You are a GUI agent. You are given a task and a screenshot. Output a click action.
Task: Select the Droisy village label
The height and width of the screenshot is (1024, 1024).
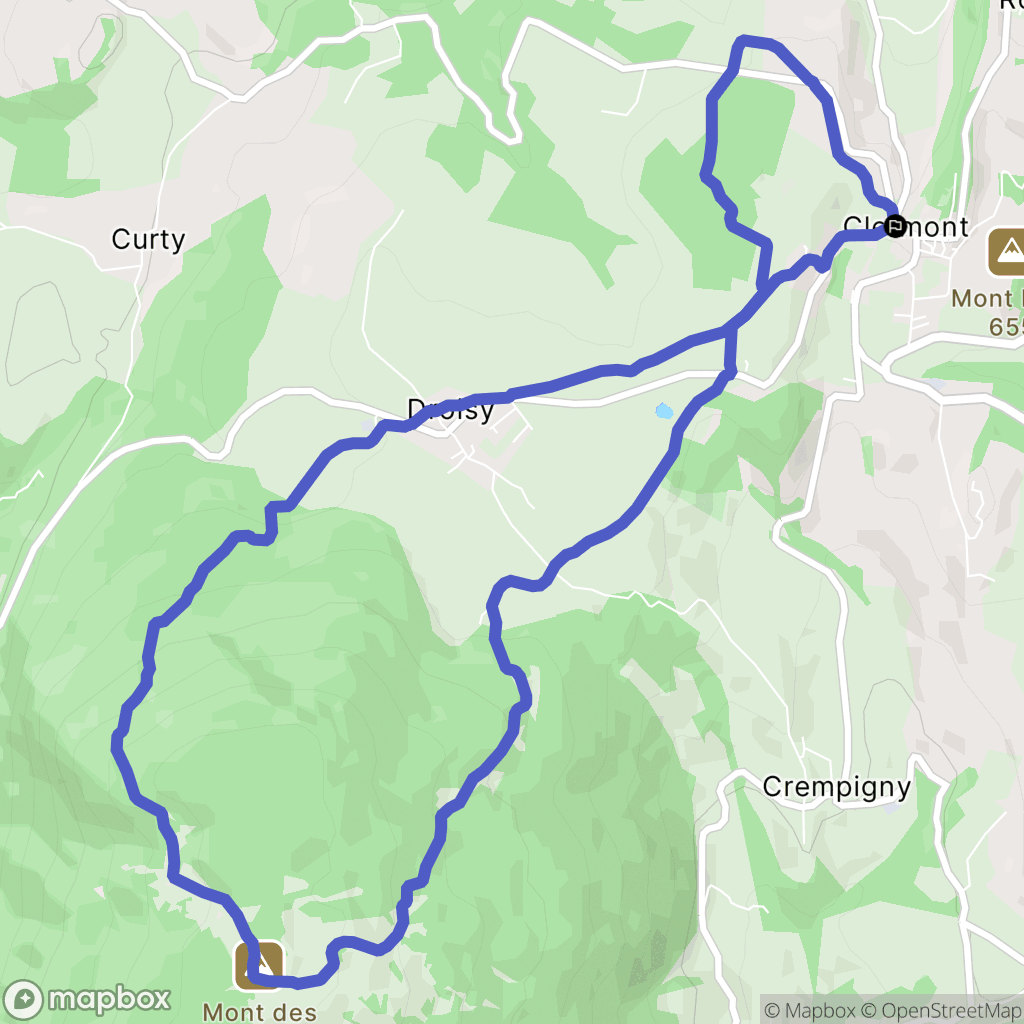(x=451, y=411)
